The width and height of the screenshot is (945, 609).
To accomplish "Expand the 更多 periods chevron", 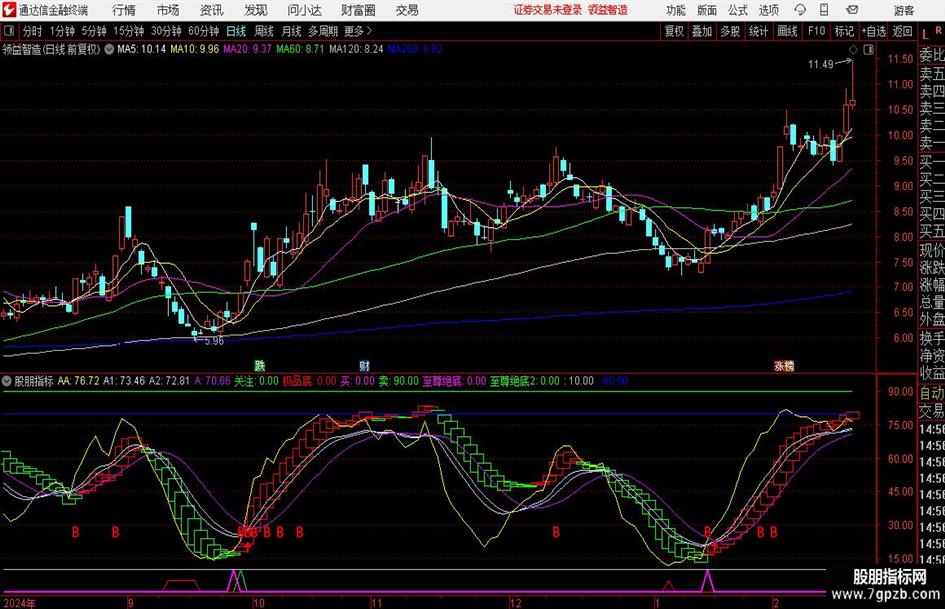I will coord(369,31).
